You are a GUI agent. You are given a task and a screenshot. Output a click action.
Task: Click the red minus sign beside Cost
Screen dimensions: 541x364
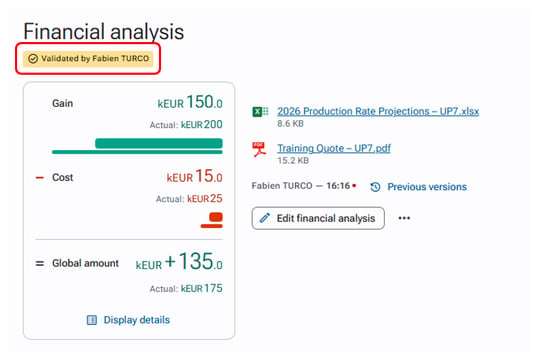pyautogui.click(x=40, y=178)
